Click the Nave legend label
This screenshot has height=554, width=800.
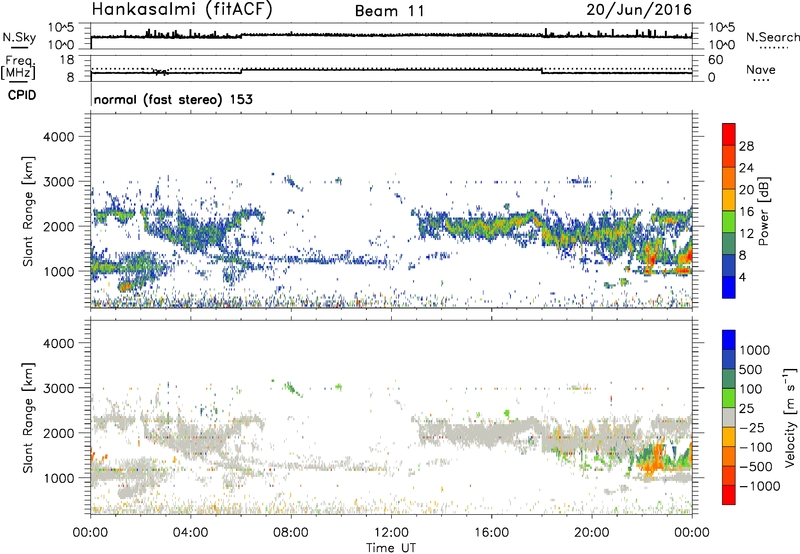pos(761,70)
